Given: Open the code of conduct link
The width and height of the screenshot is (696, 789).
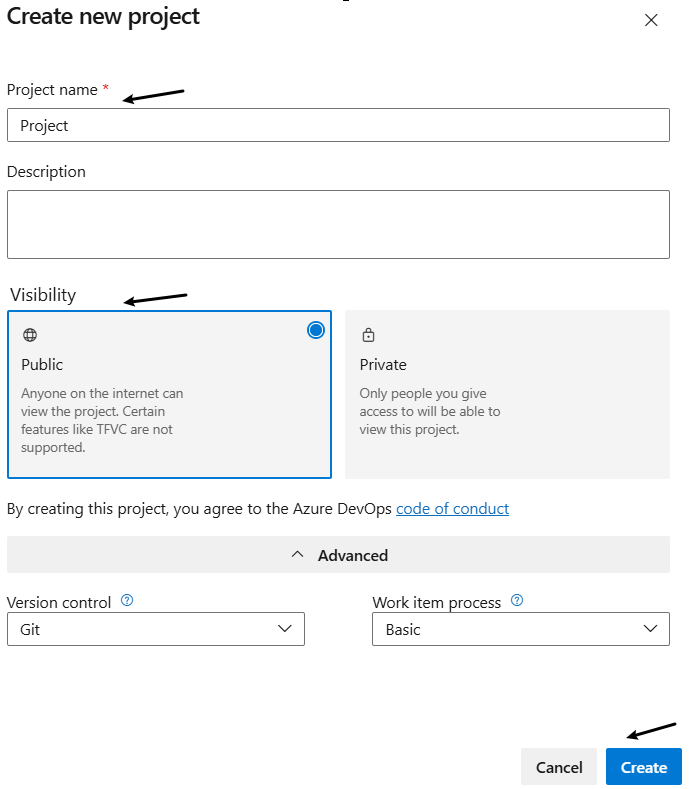Looking at the screenshot, I should tap(452, 509).
